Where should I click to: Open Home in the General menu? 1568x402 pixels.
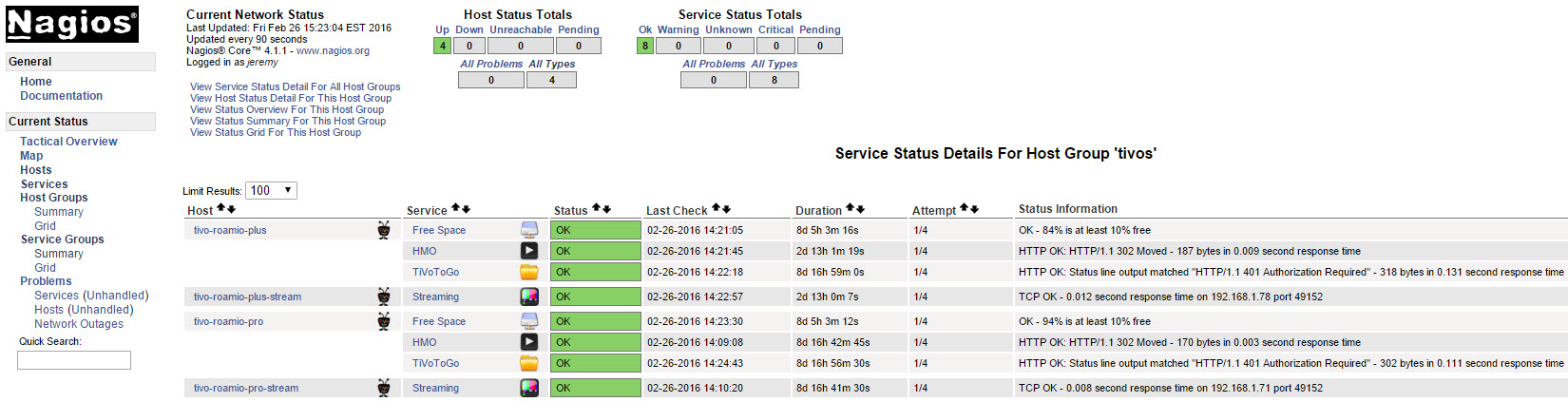pyautogui.click(x=36, y=82)
